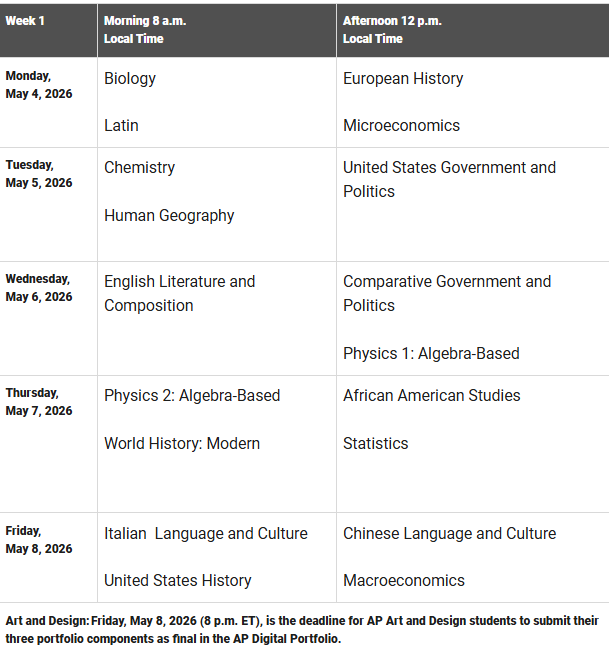Viewport: 609px width, 655px height.
Task: Click the Microeconomics exam entry
Action: (401, 125)
